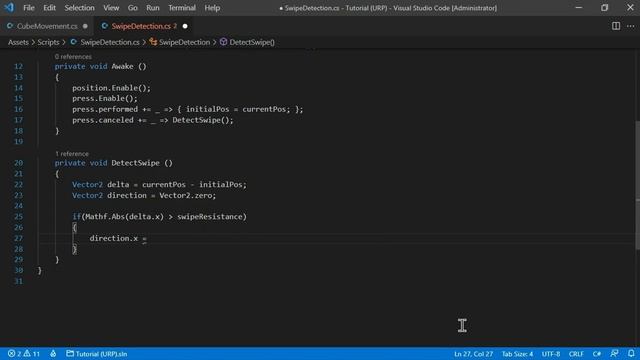This screenshot has width=640, height=360.
Task: Click the editor vertical scrollbar
Action: coord(637,185)
